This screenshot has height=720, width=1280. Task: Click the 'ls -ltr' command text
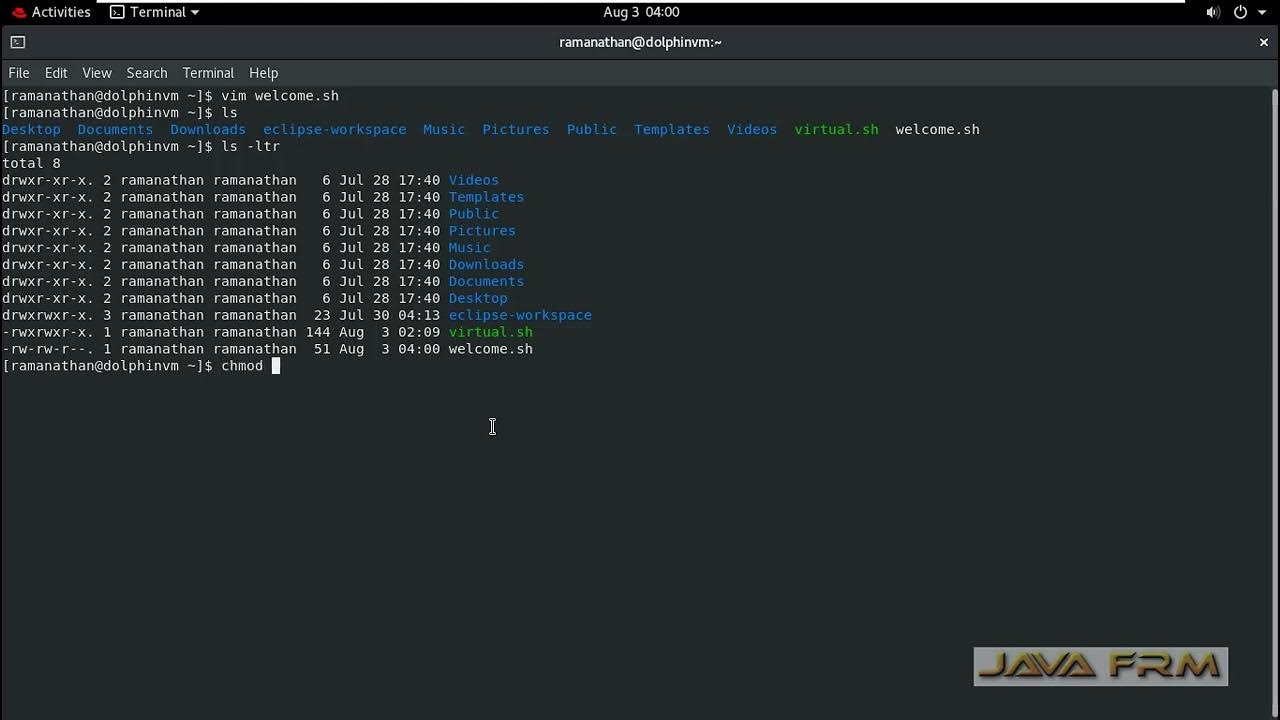point(251,147)
